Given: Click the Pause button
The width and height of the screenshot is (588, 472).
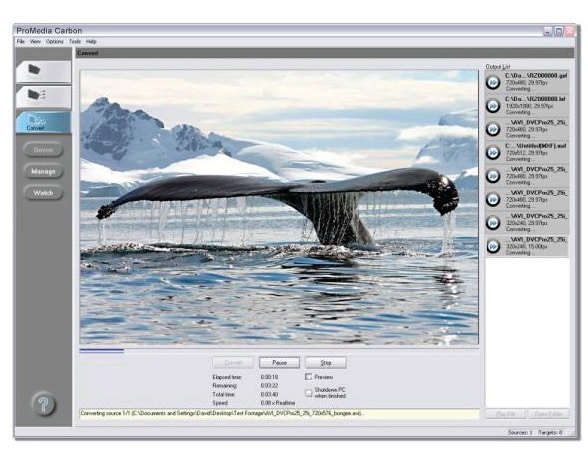Looking at the screenshot, I should 279,363.
